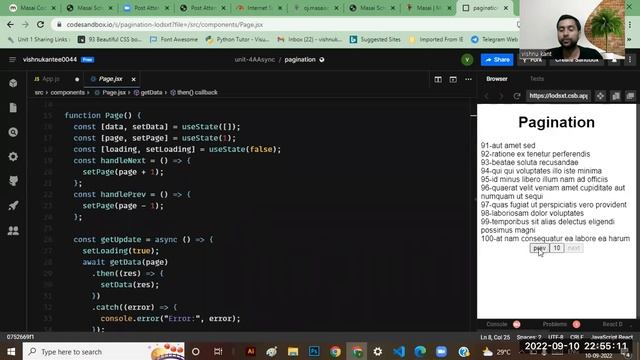Screen dimensions: 640x360
Task: Open Visual Studio Code from the taskbar
Action: (x=399, y=351)
